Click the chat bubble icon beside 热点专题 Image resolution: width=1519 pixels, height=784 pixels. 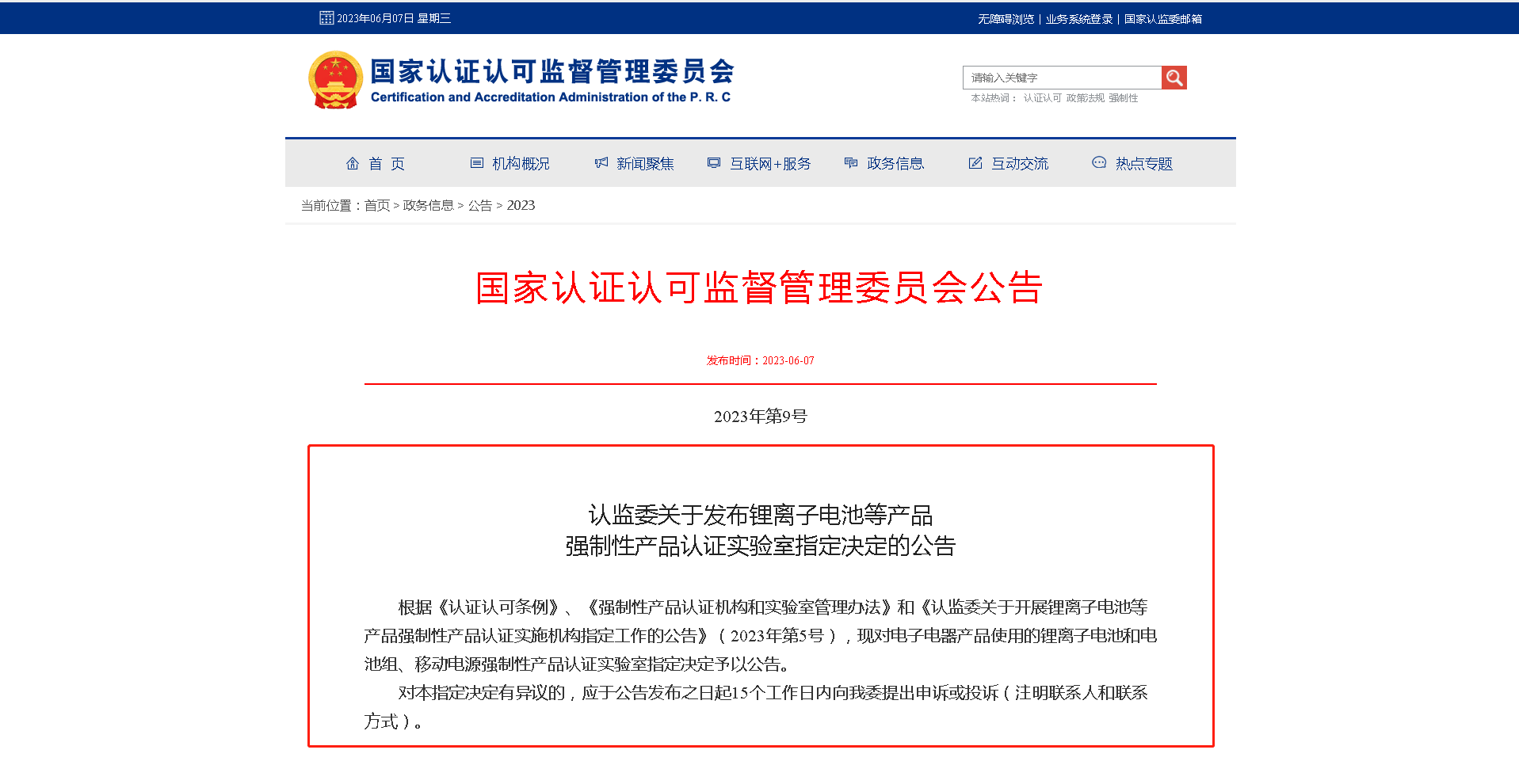[x=1099, y=163]
